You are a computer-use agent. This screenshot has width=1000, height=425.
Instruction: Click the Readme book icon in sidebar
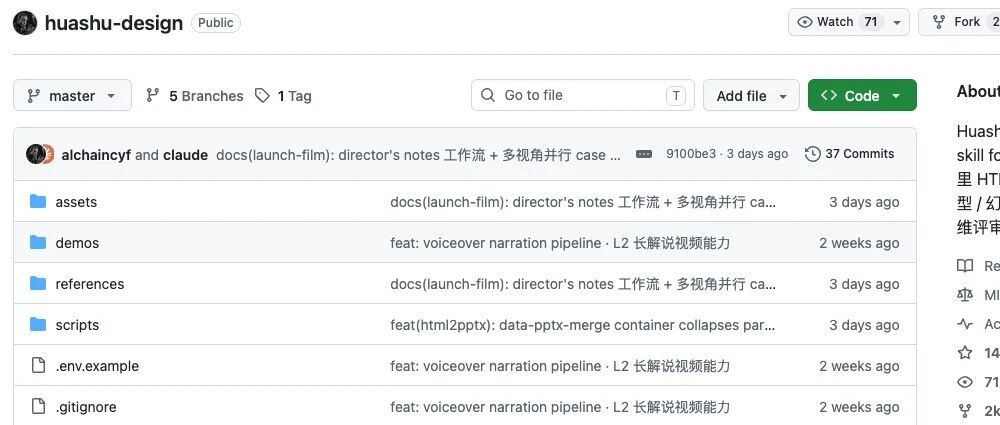point(965,266)
